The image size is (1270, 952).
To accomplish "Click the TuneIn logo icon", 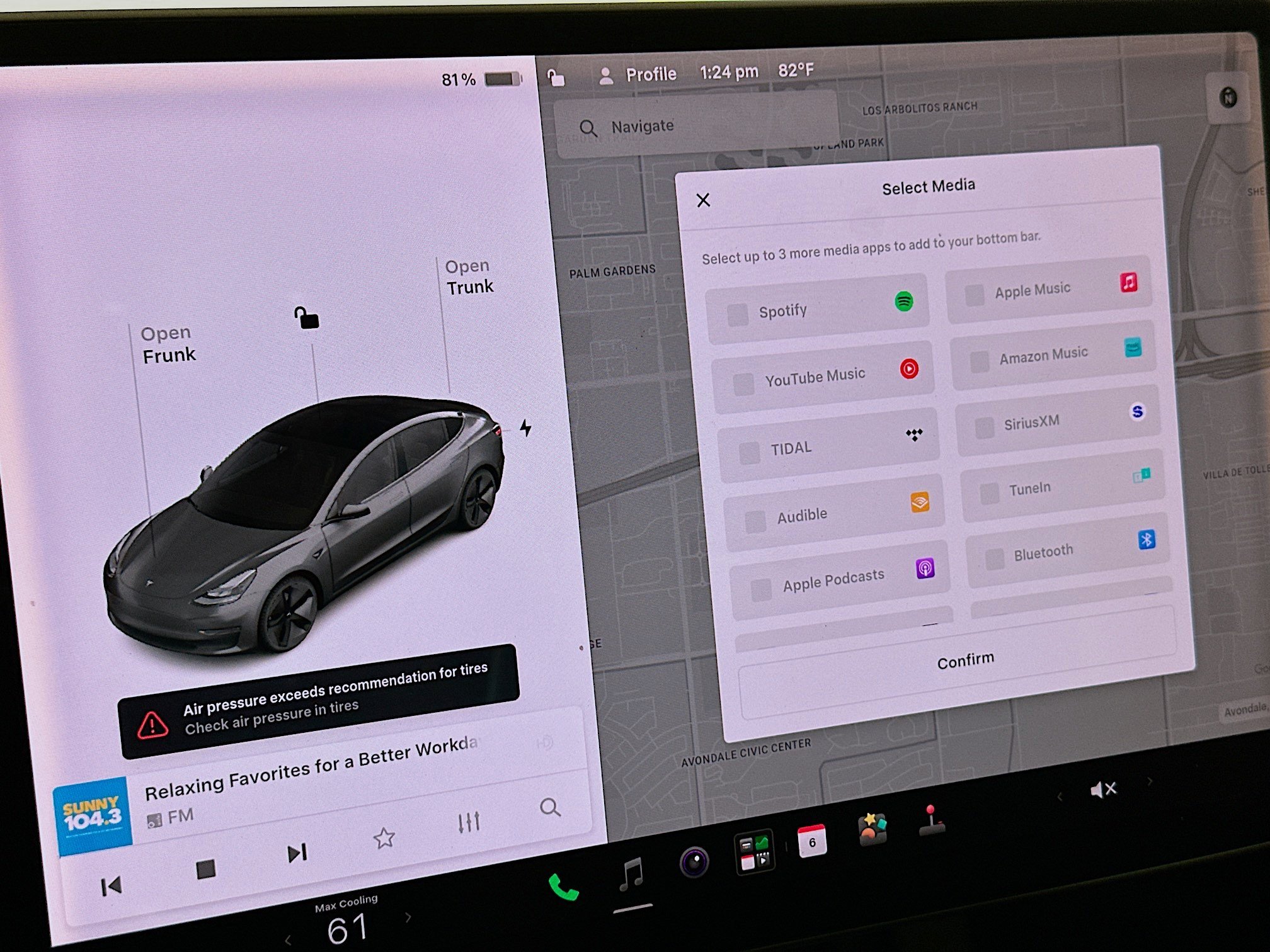I will pos(1142,475).
